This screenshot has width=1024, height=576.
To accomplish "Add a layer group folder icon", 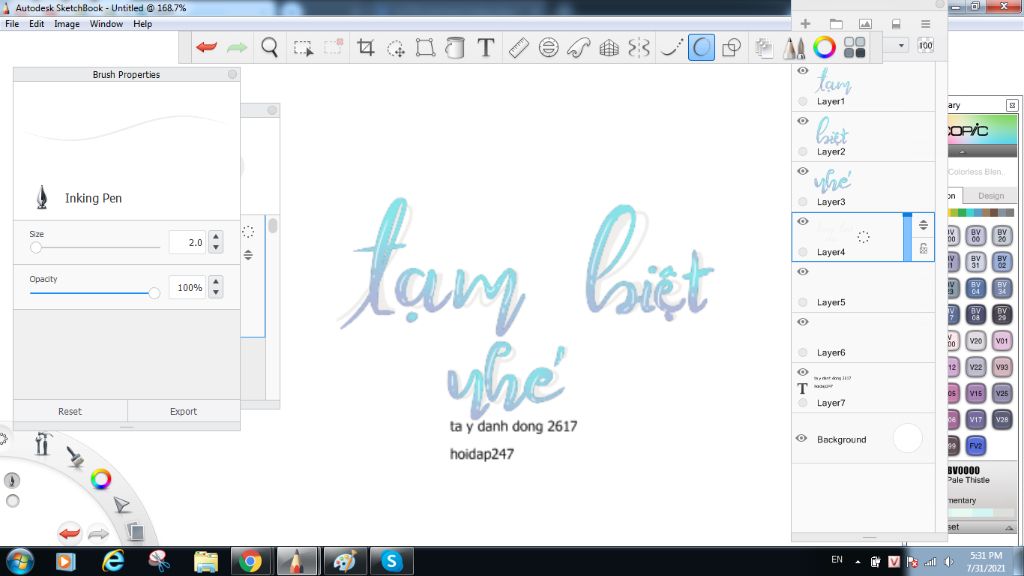I will pos(836,24).
